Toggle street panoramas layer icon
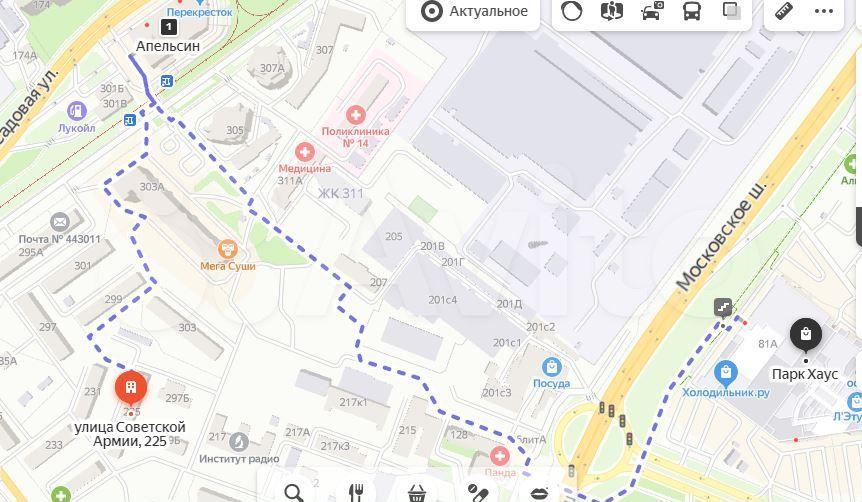862x502 pixels. (x=611, y=11)
